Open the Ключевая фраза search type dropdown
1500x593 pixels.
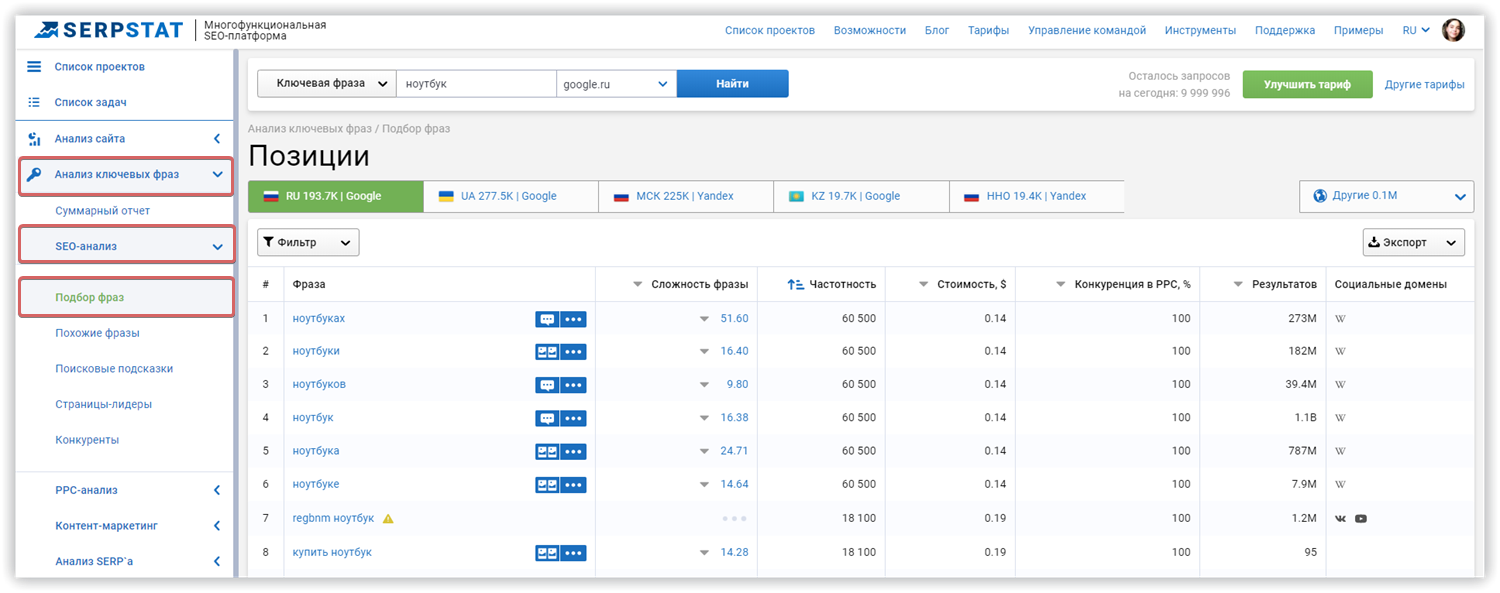click(327, 84)
